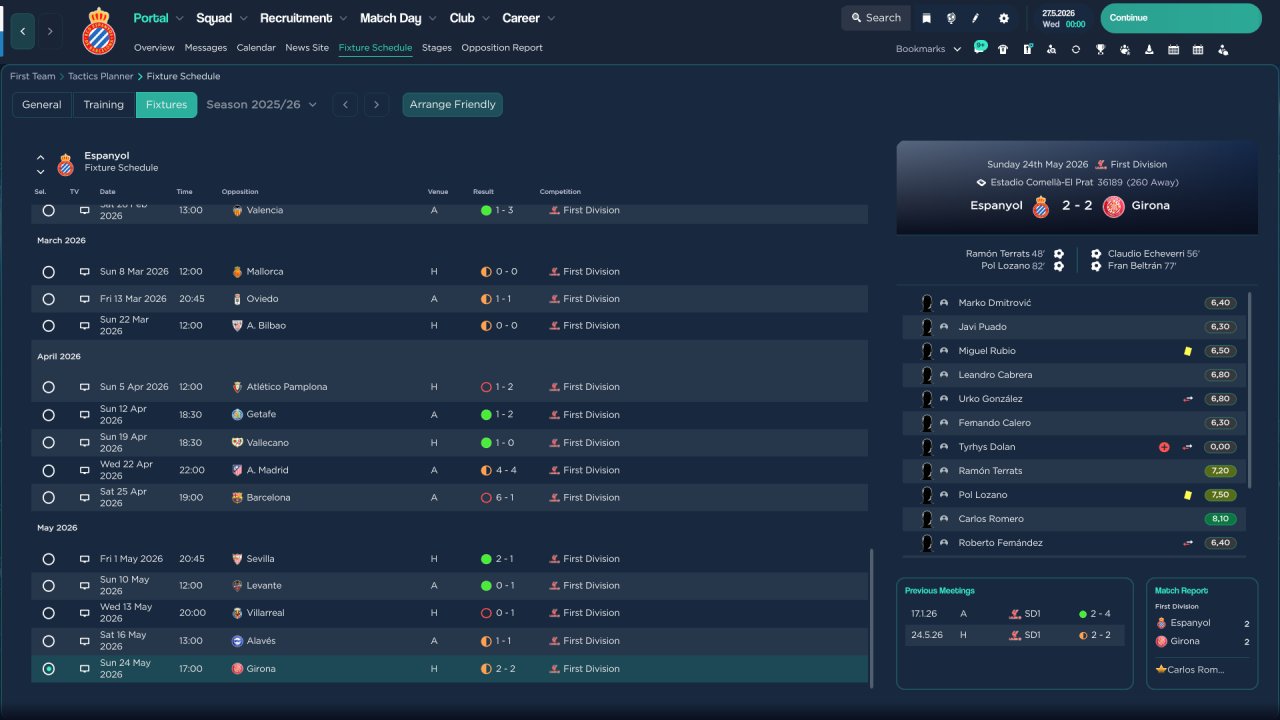The height and width of the screenshot is (720, 1280).
Task: Click the First Team breadcrumb link
Action: 33,77
